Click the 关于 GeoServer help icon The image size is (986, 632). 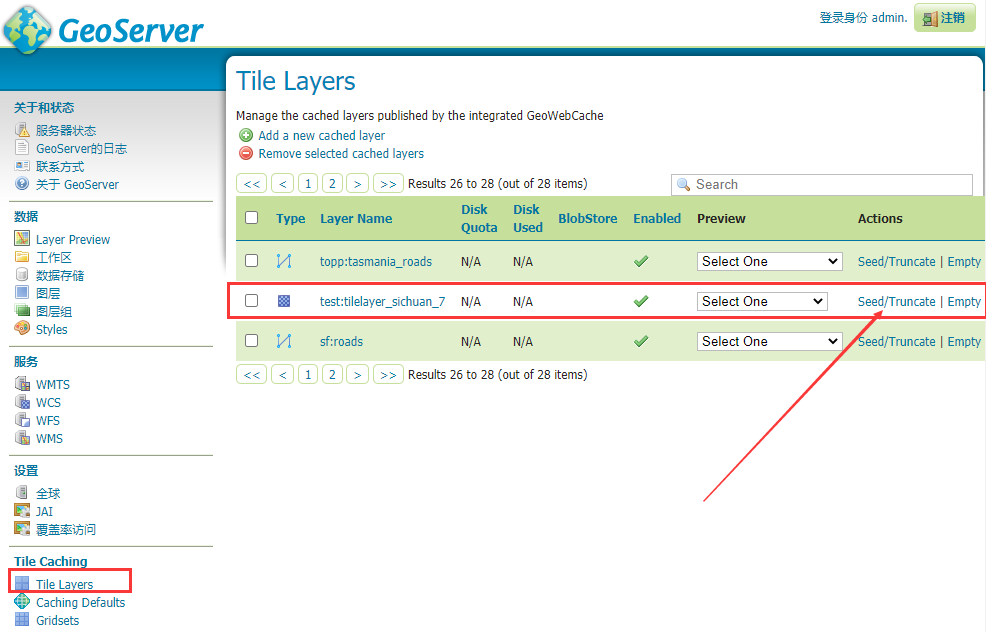click(x=22, y=184)
